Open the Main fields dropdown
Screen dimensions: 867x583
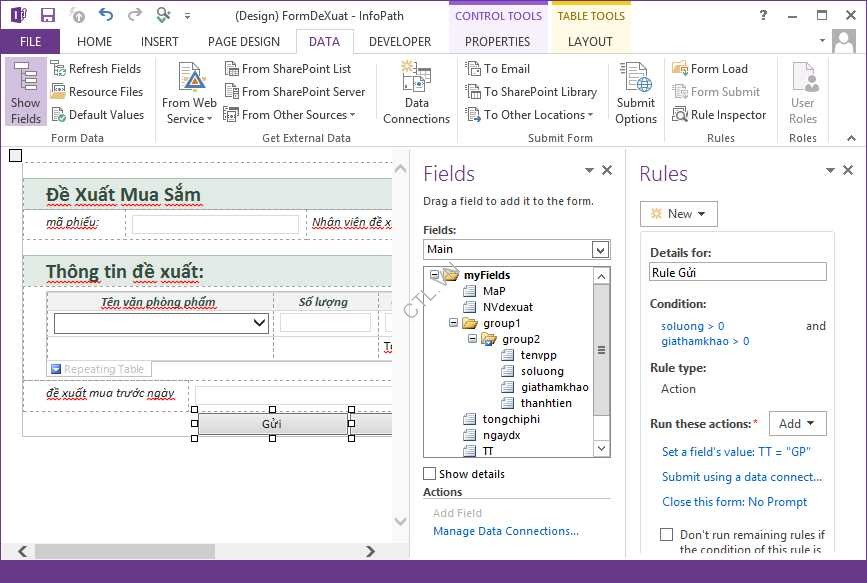point(600,249)
